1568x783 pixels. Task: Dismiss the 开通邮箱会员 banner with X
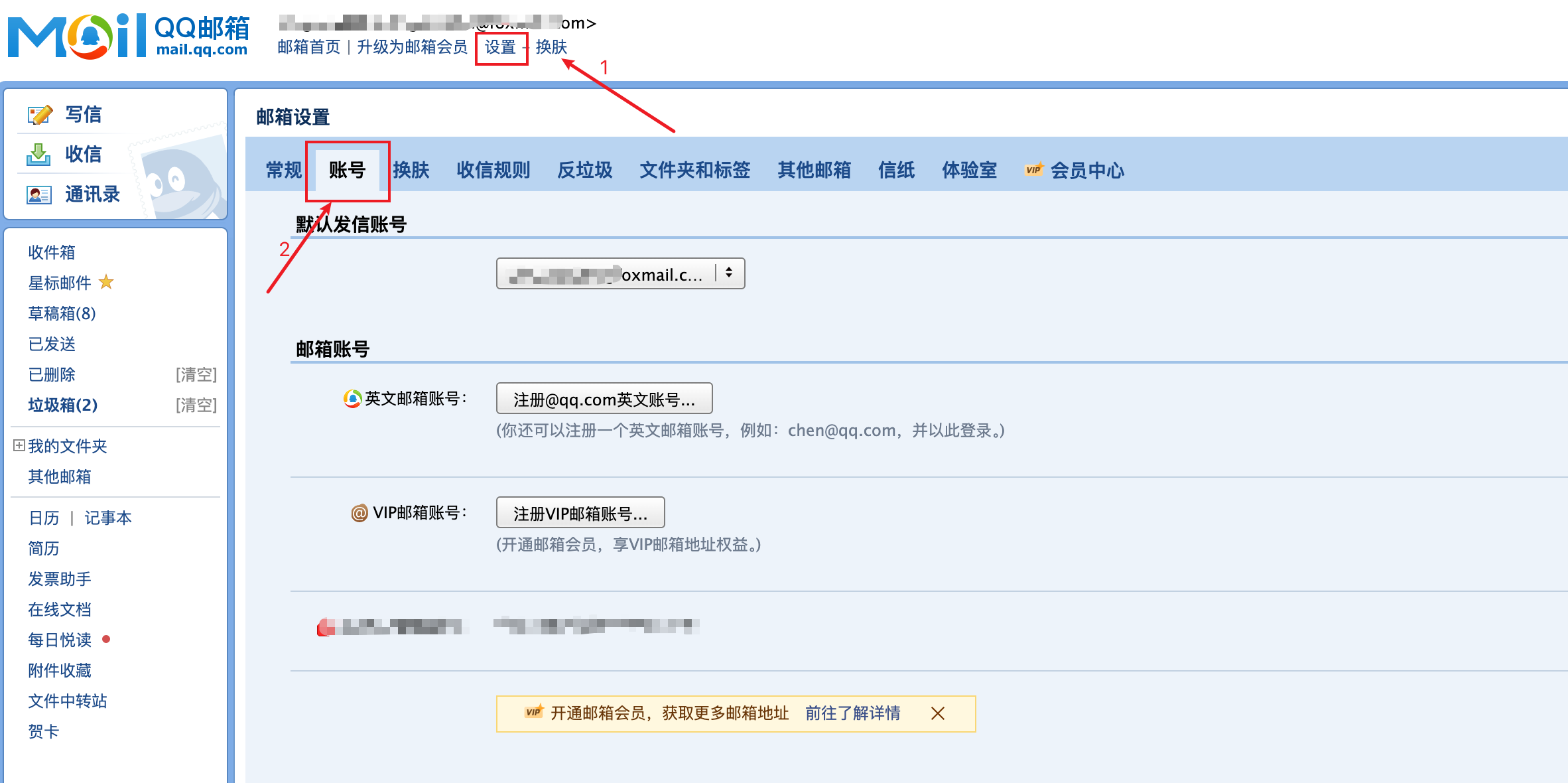(938, 714)
